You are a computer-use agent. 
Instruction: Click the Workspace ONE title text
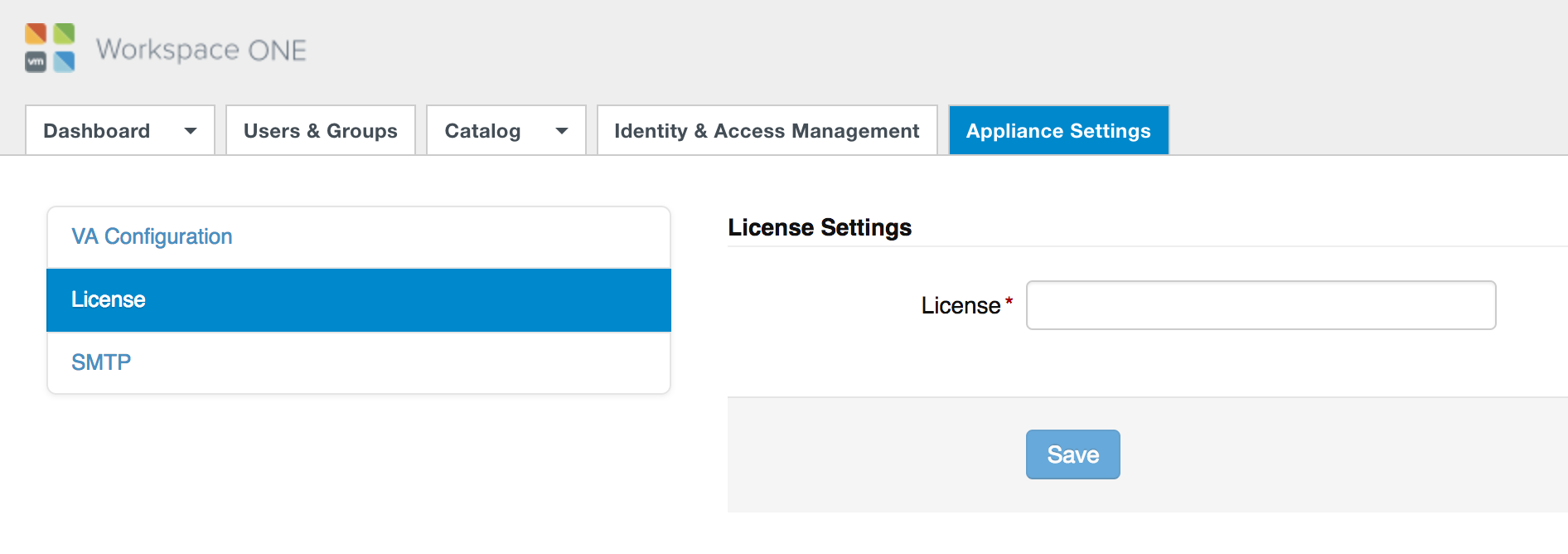pyautogui.click(x=201, y=50)
